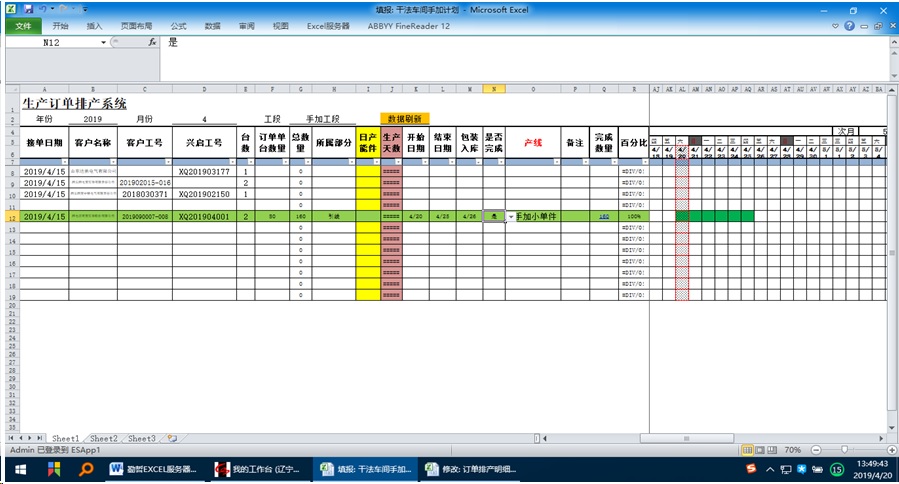
Task: Open dropdown arrow beside cell N12
Action: [x=510, y=216]
